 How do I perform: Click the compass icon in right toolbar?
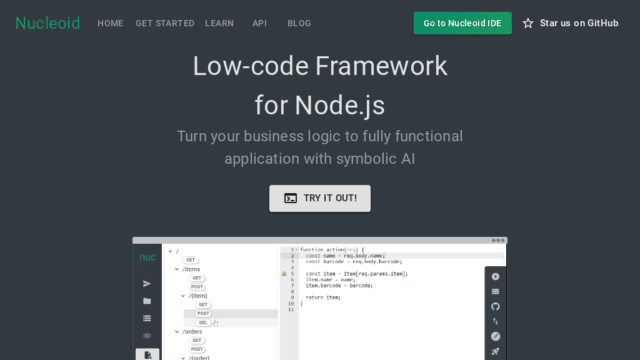click(x=495, y=336)
